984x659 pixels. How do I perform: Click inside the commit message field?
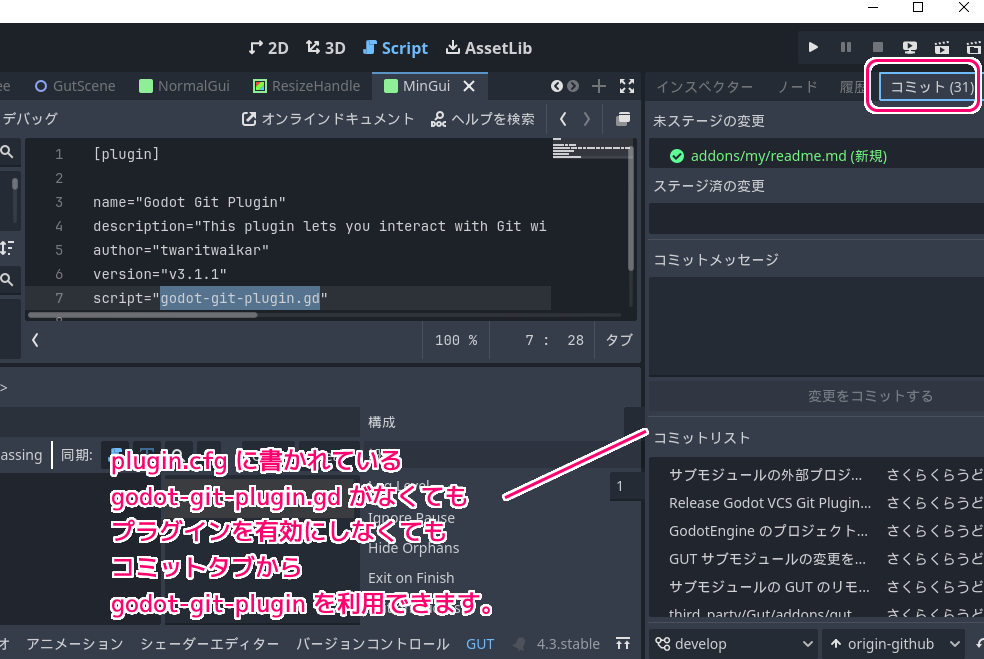point(814,325)
